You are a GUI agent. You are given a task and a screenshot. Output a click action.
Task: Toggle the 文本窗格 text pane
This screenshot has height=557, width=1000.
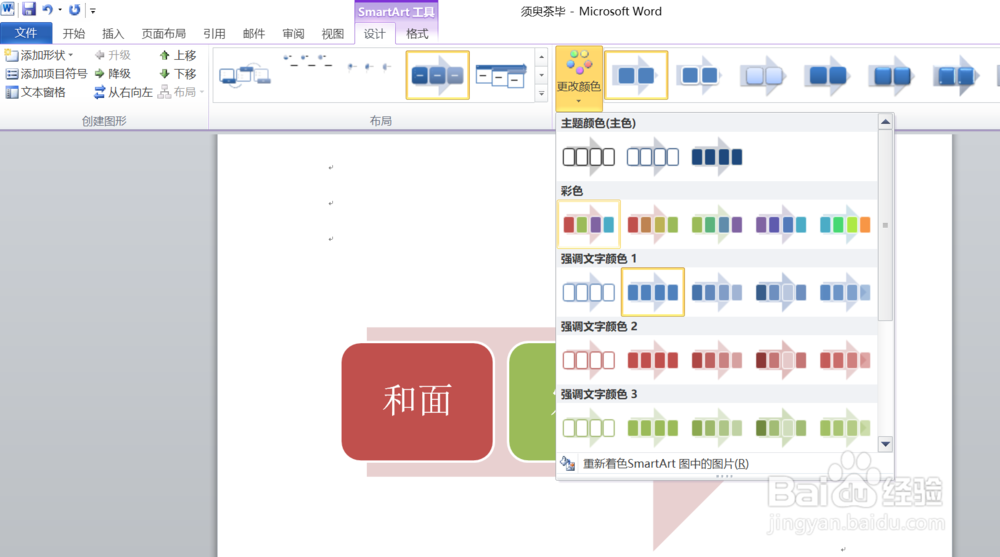tap(36, 93)
